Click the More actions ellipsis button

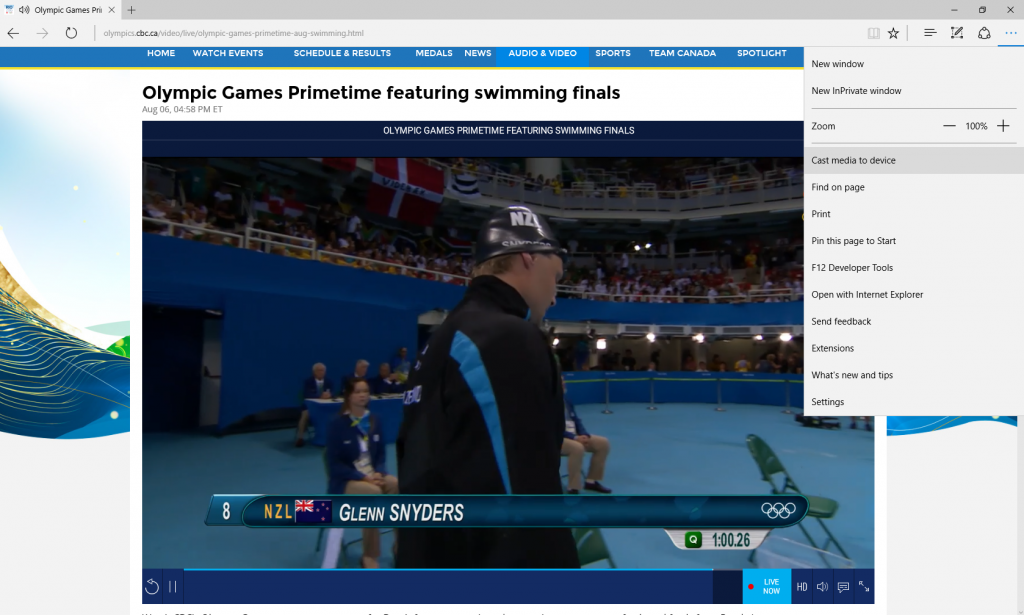1010,33
